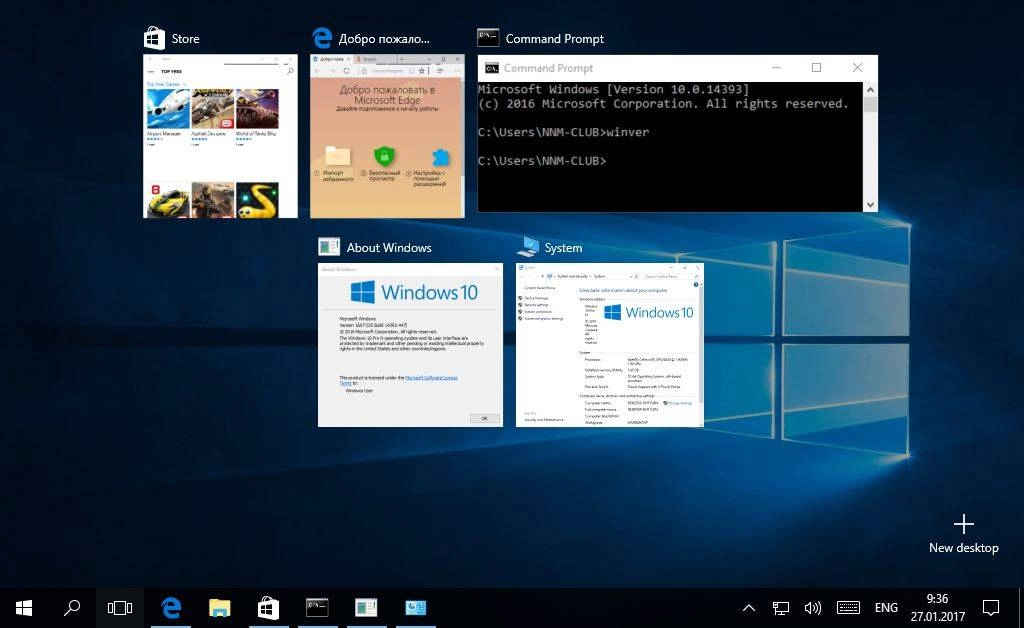
Task: Click the Edge logo beside Добро пожало...
Action: (322, 38)
